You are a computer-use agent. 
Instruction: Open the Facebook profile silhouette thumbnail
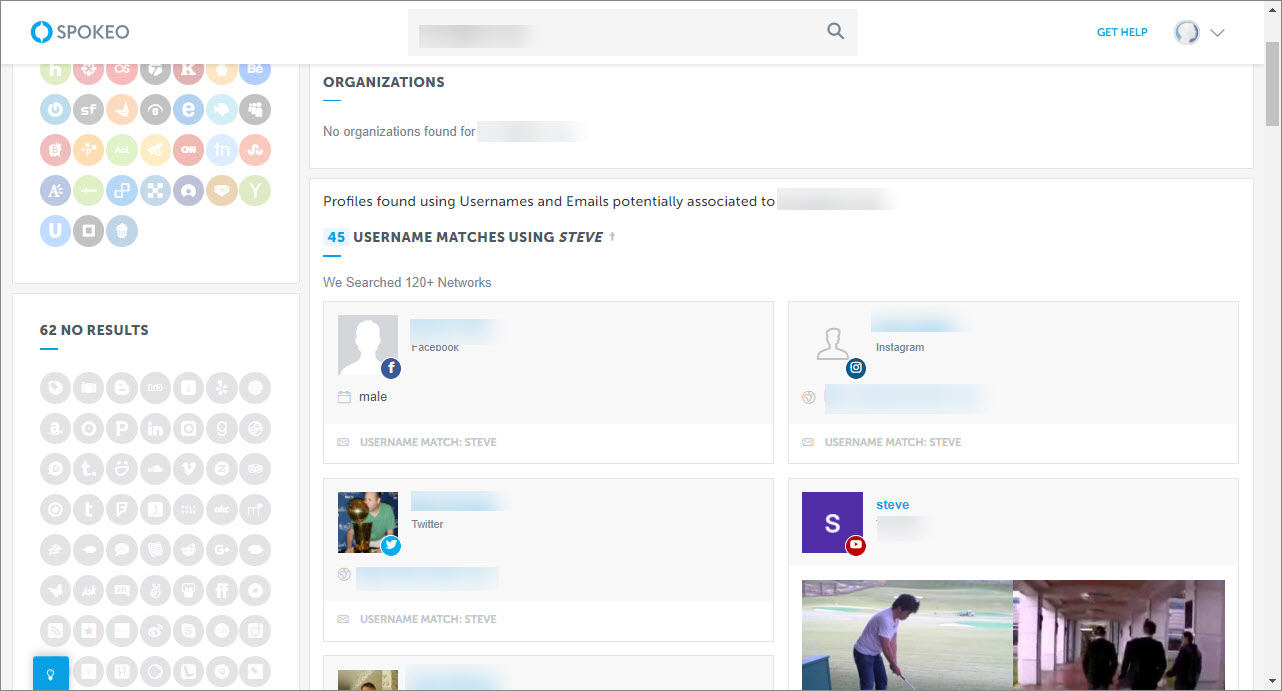tap(368, 346)
